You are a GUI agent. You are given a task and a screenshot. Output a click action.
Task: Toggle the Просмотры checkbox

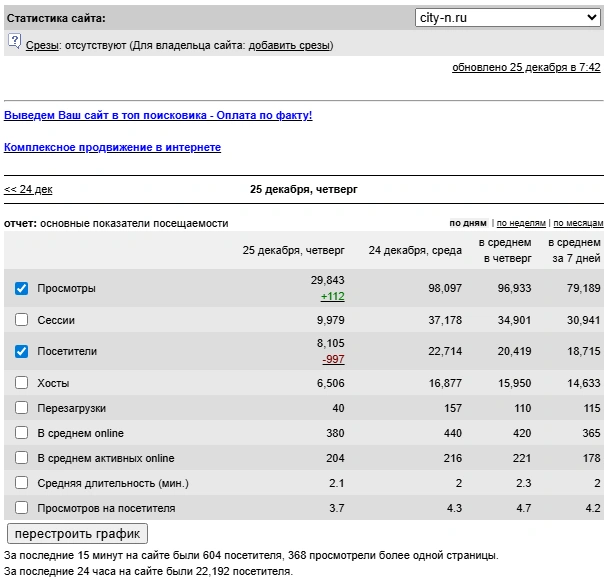coord(22,289)
